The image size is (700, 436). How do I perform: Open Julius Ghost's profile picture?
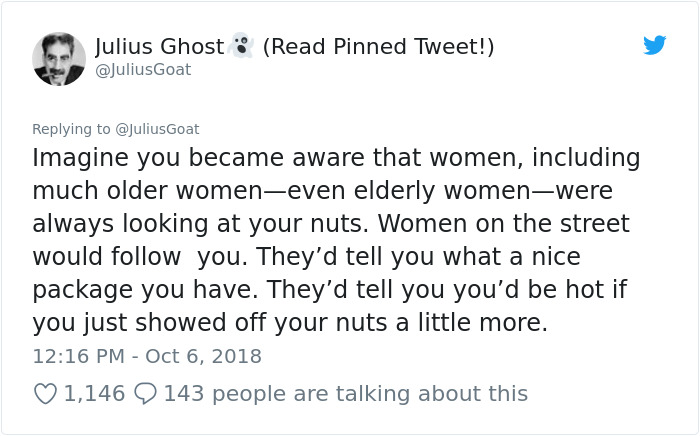[58, 58]
